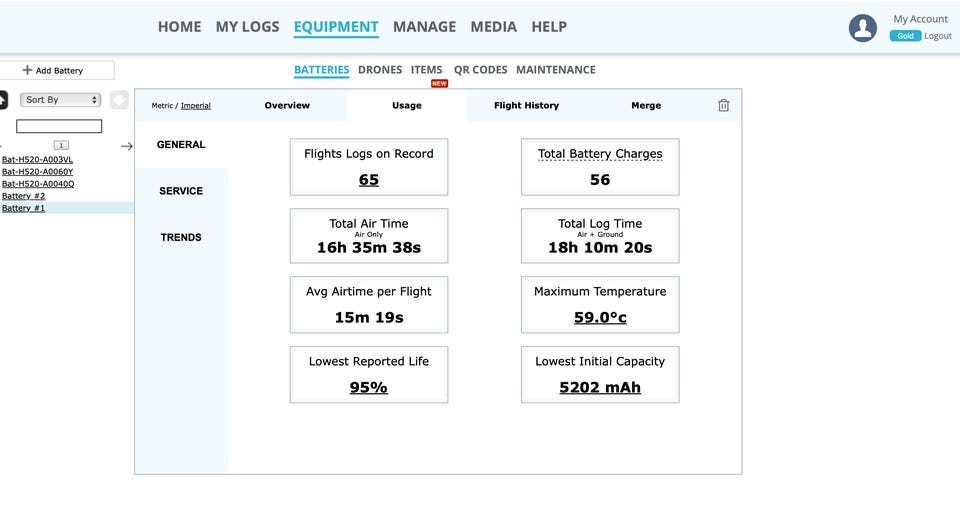Switch to the ITEMS sub-tab

click(x=426, y=70)
